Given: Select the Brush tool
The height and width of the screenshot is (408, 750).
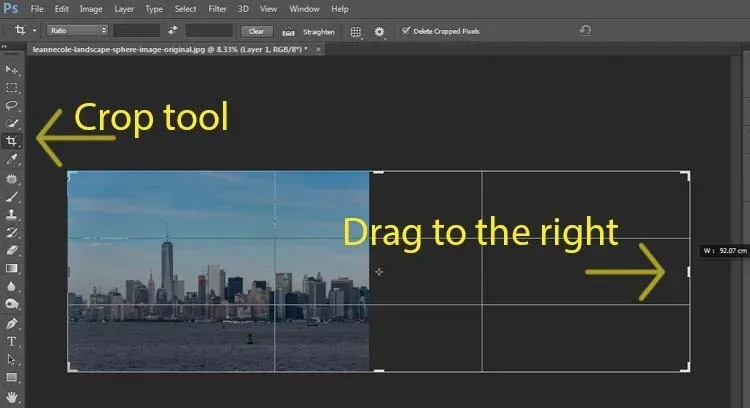Looking at the screenshot, I should 12,197.
